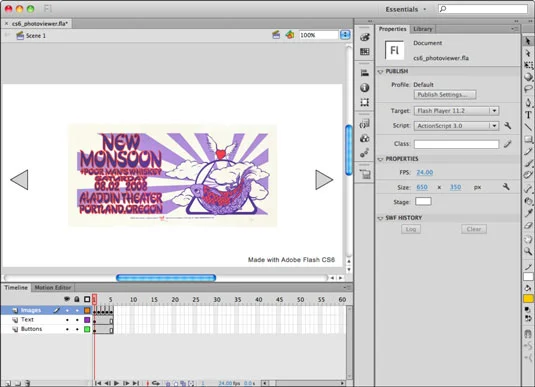The width and height of the screenshot is (535, 387).
Task: Click the SWF History Log button
Action: (411, 229)
